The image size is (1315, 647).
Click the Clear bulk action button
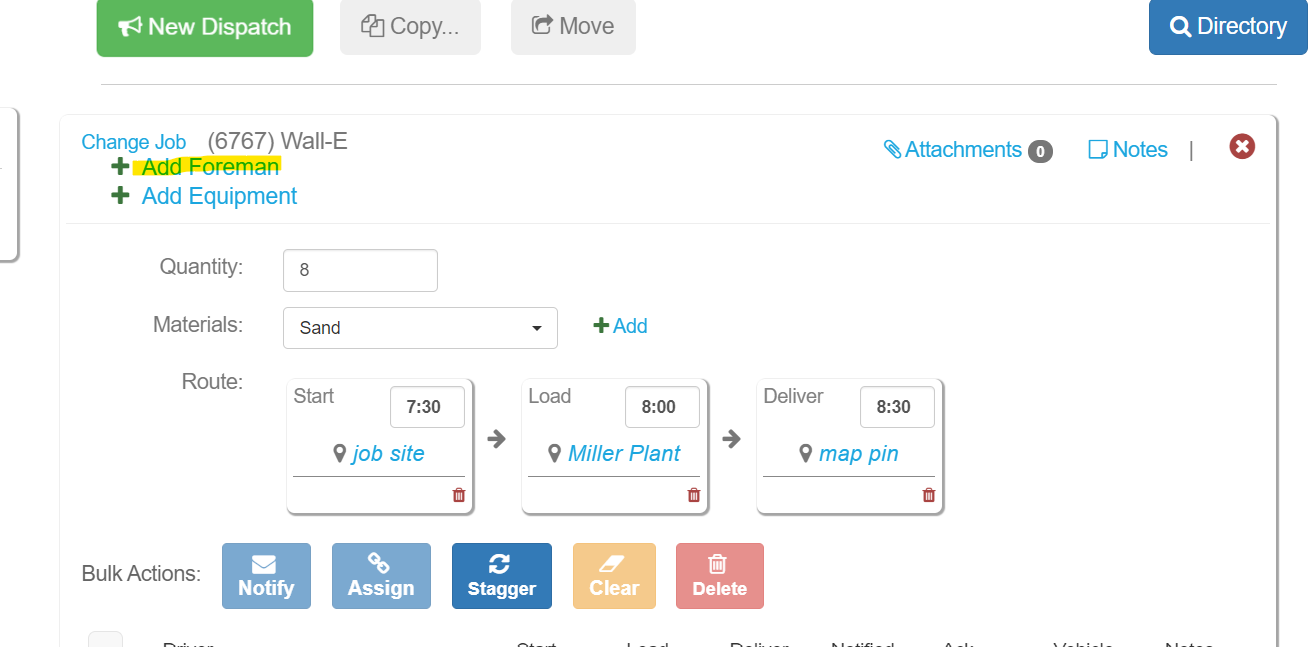tap(614, 576)
